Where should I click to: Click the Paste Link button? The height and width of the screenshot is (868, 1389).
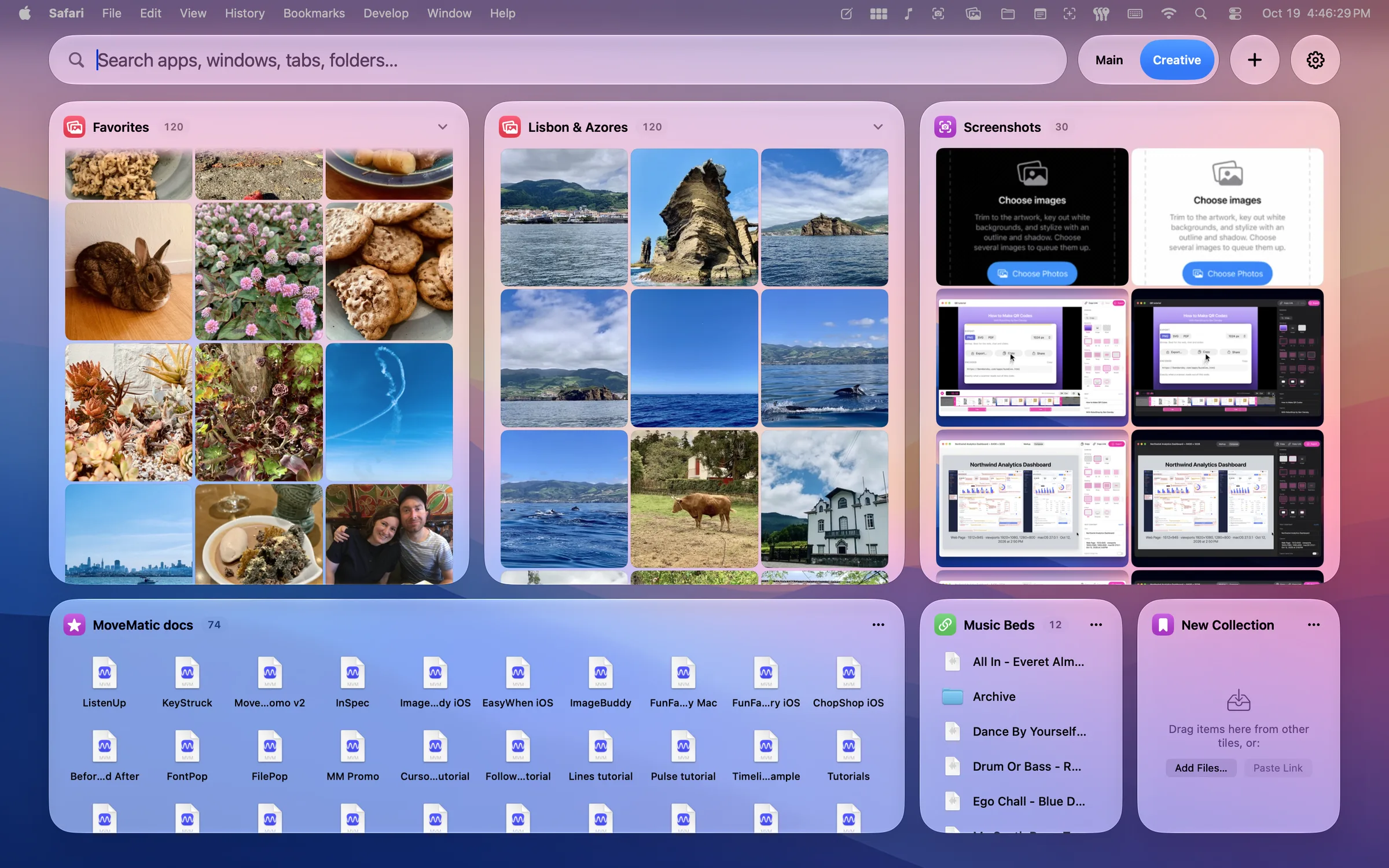1278,768
